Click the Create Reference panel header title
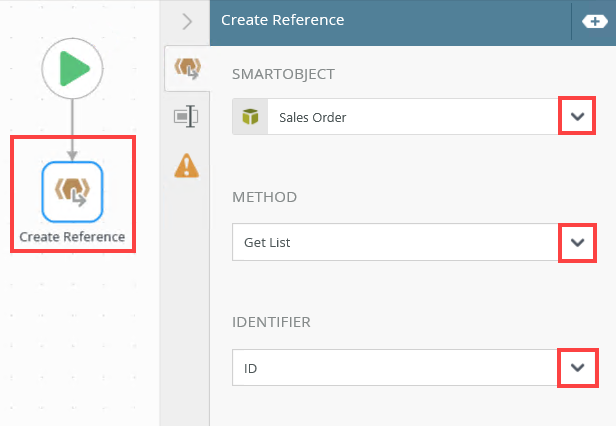This screenshot has height=426, width=616. point(282,20)
